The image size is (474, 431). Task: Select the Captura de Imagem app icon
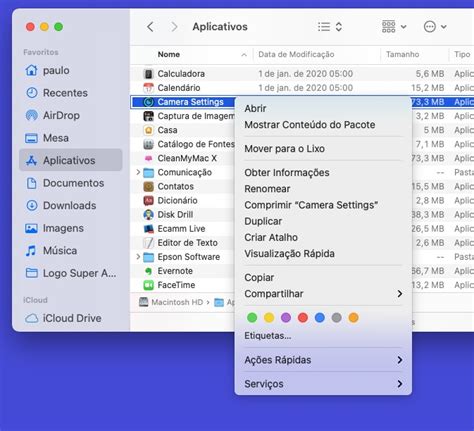pyautogui.click(x=148, y=116)
